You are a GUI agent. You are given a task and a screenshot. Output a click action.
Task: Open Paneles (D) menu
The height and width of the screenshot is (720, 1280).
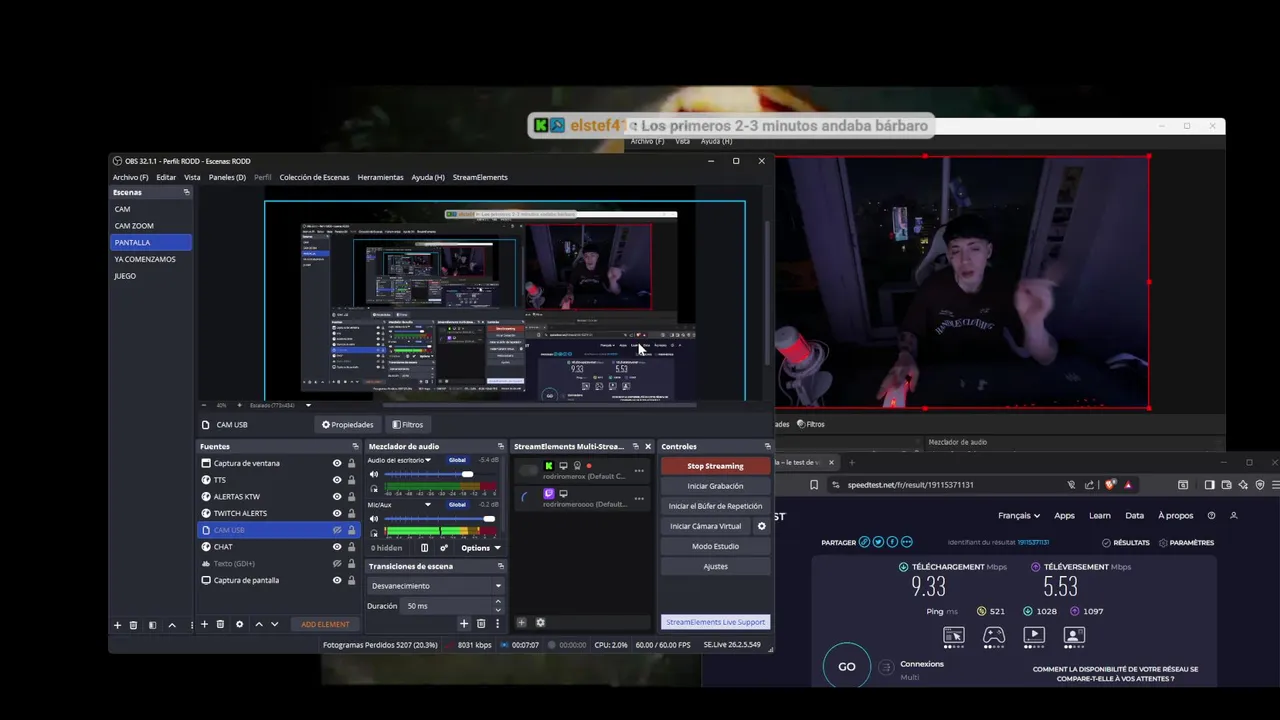tap(227, 177)
